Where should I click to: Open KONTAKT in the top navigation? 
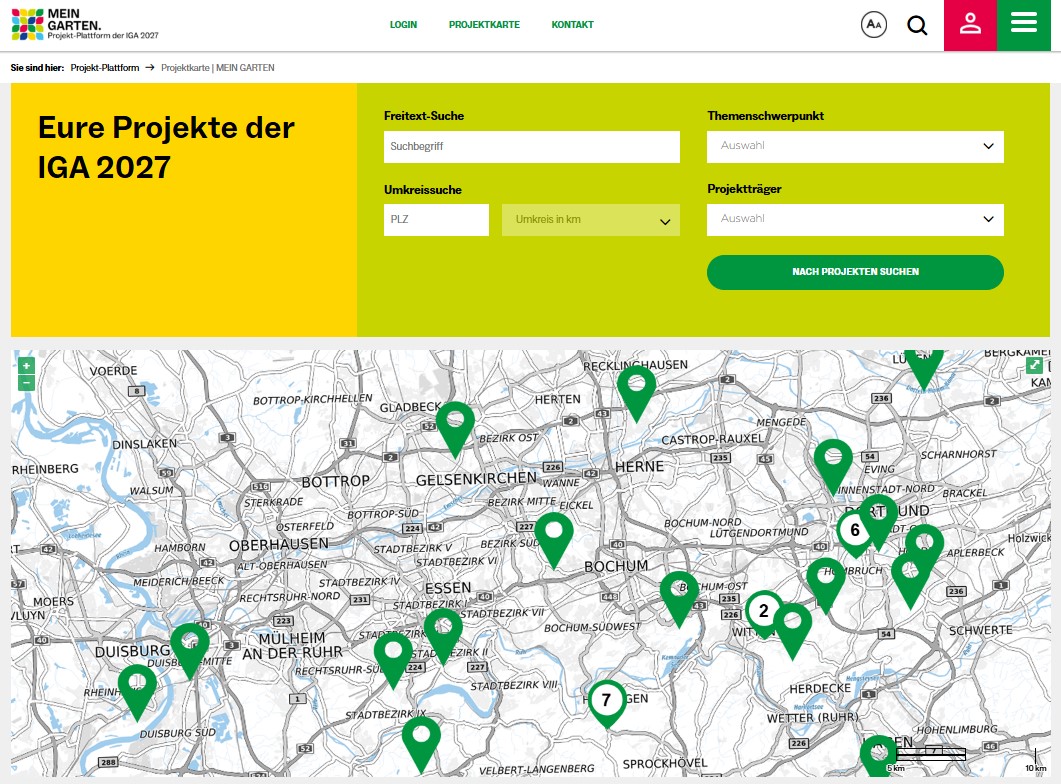click(572, 25)
